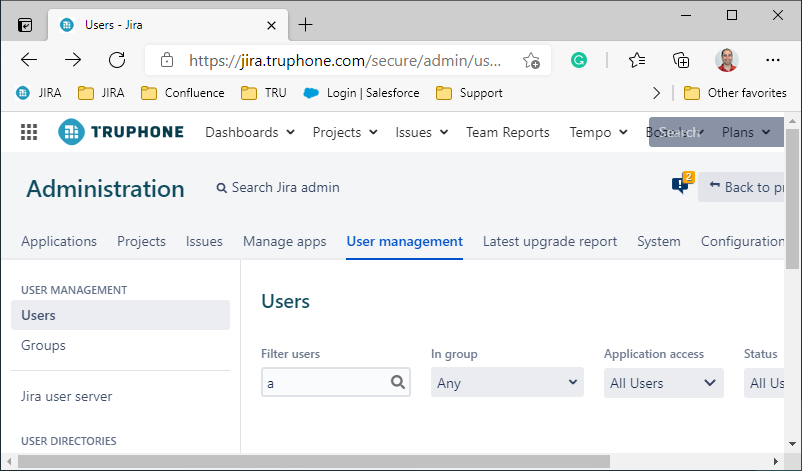Click the scroll down arrow
Screen dimensions: 802x471
pyautogui.click(x=792, y=444)
